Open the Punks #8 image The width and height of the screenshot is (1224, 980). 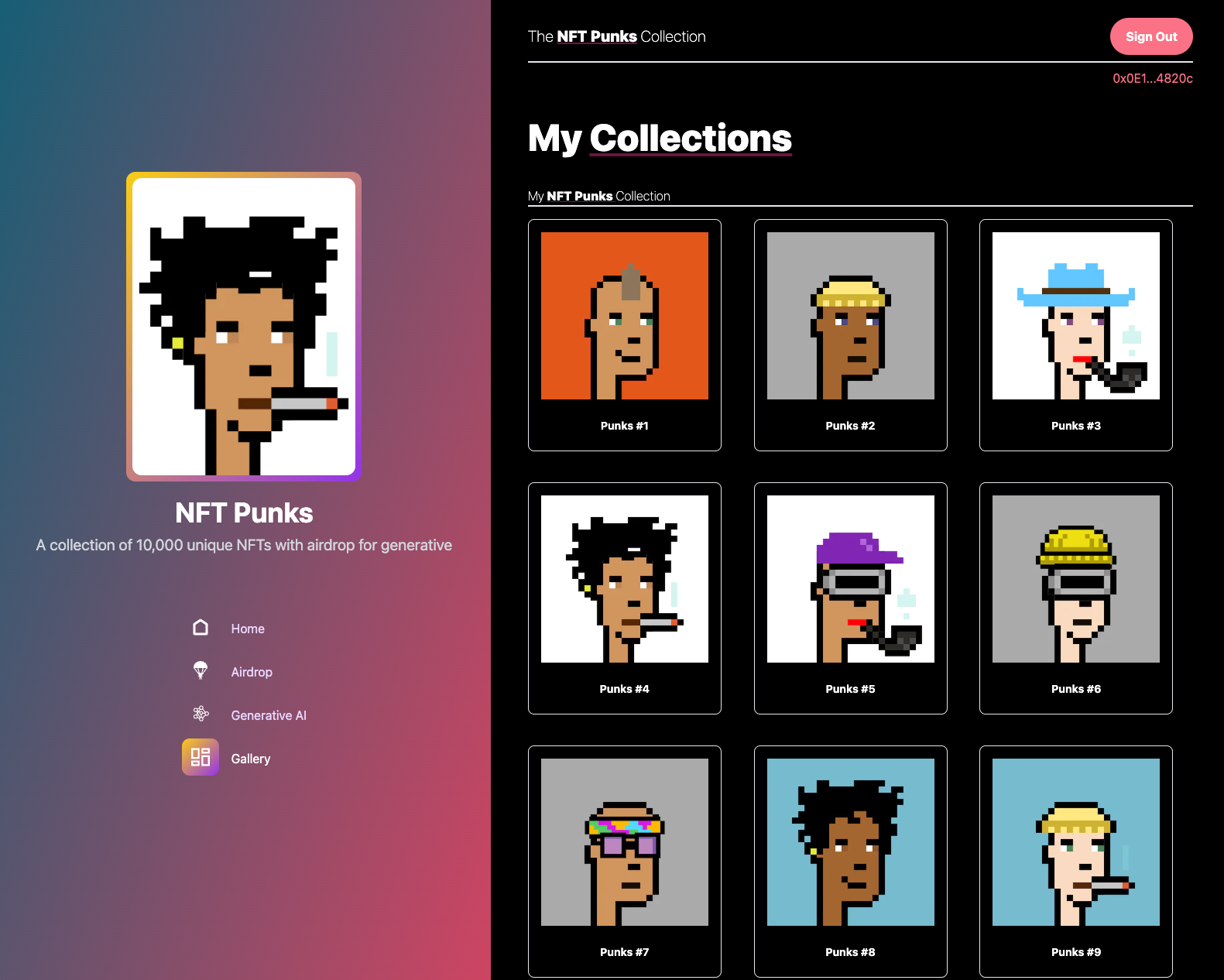(x=851, y=842)
